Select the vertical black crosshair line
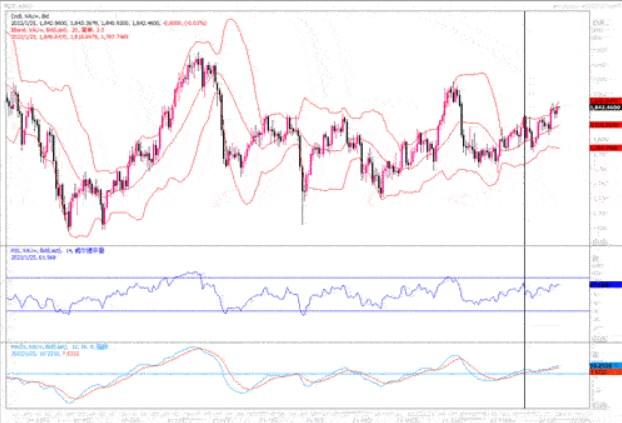The image size is (622, 423). pyautogui.click(x=526, y=200)
